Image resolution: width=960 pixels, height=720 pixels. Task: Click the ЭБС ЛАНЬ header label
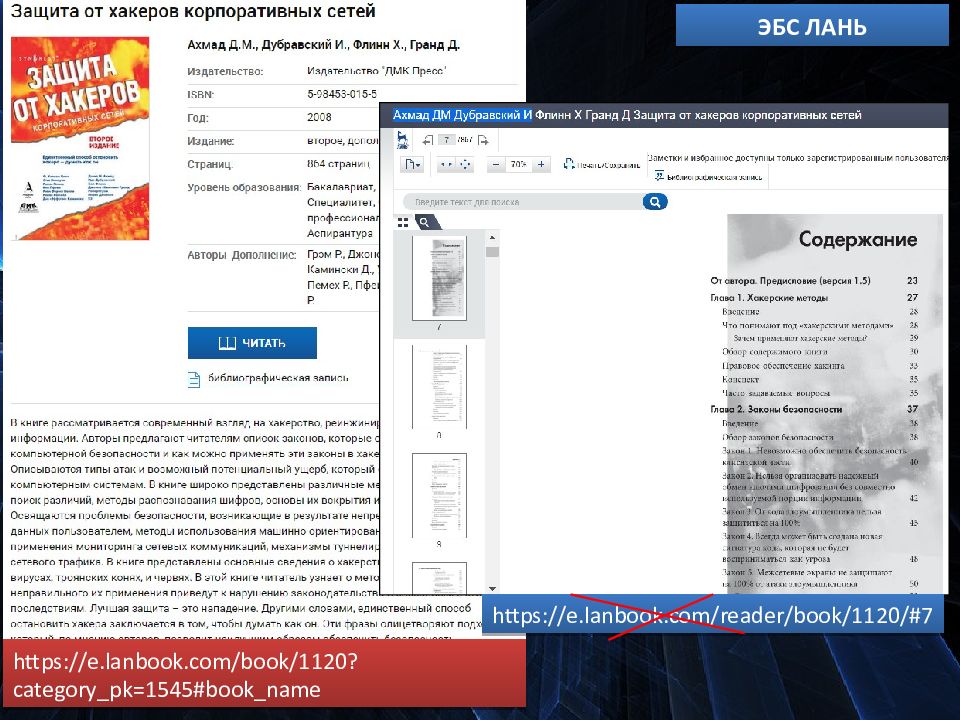[x=812, y=27]
